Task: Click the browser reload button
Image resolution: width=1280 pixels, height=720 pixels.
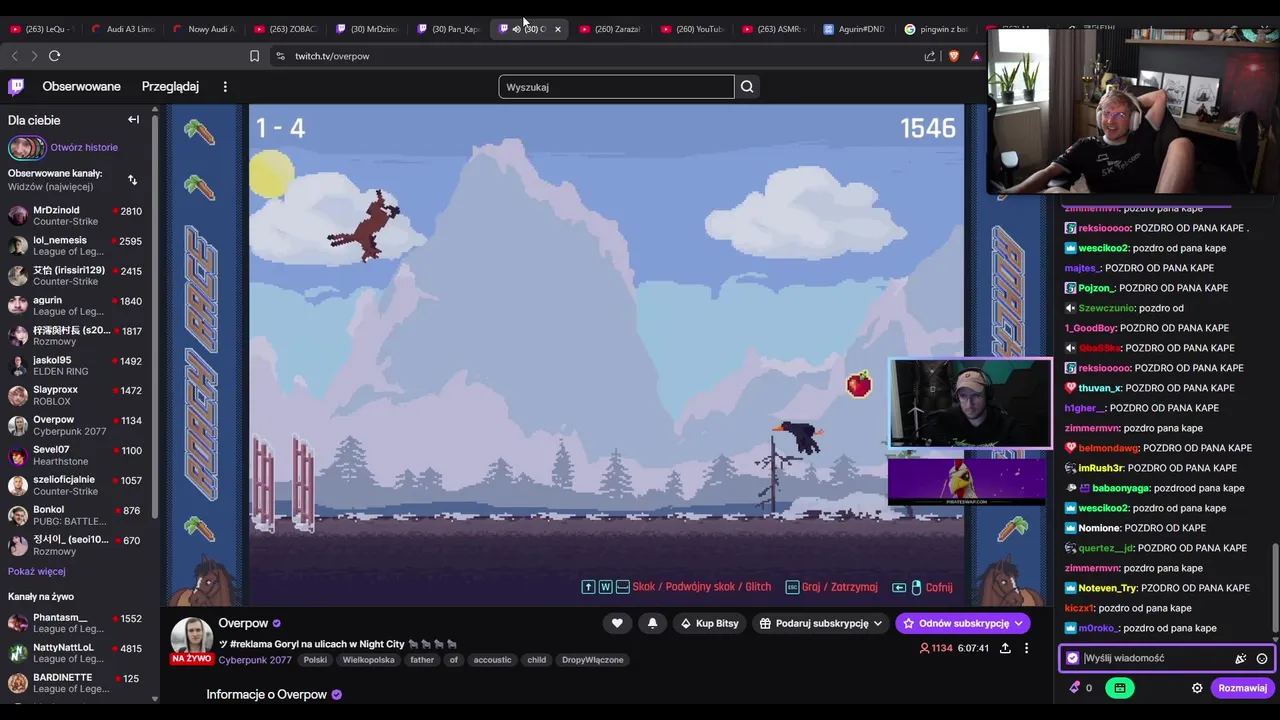Action: pos(55,56)
